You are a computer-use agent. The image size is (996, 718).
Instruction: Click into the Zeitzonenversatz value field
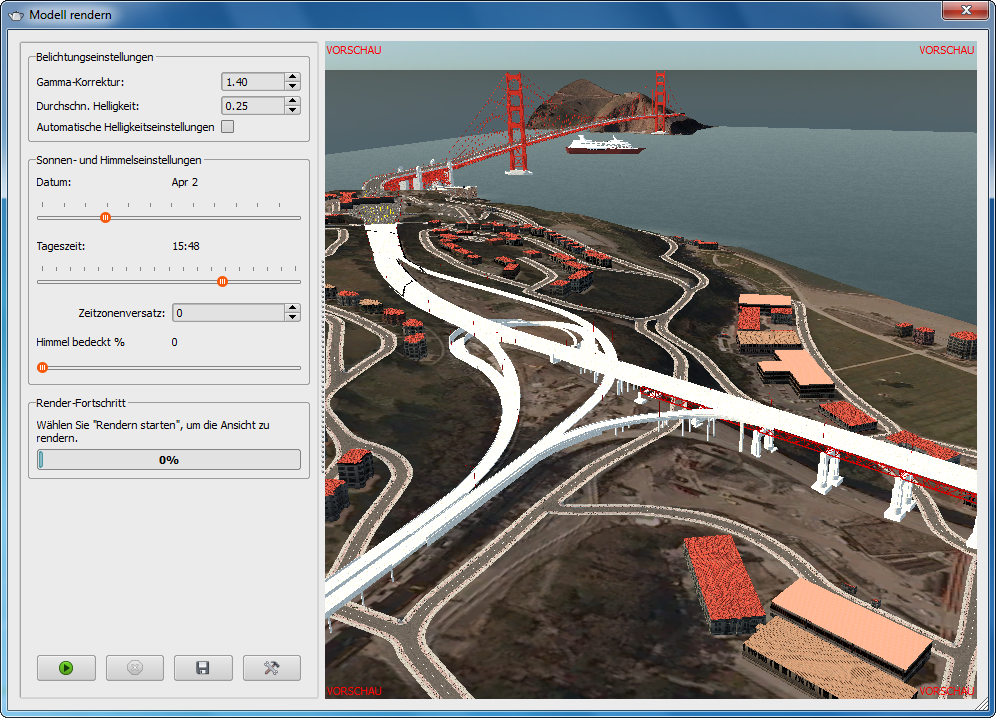tap(227, 313)
